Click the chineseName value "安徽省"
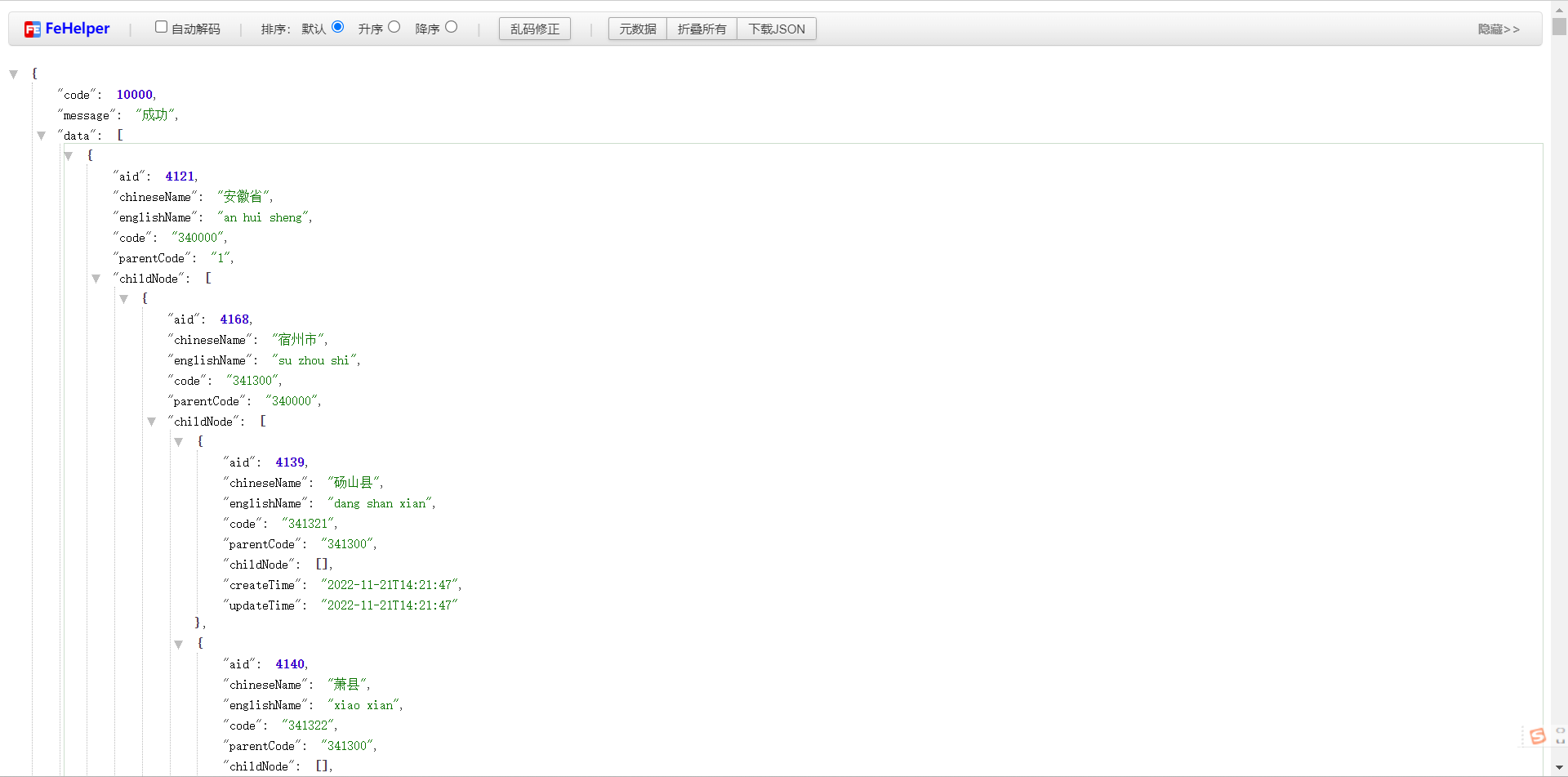The height and width of the screenshot is (777, 1568). point(243,197)
